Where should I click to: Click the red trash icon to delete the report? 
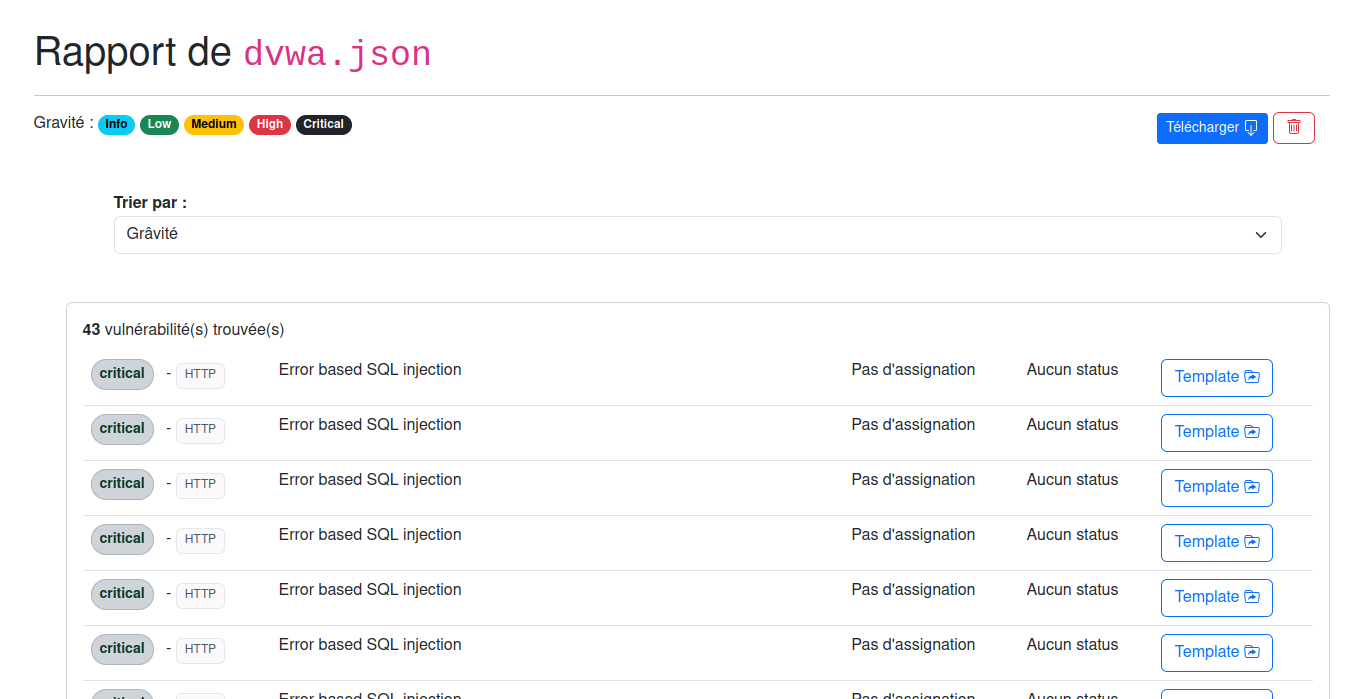click(1293, 127)
